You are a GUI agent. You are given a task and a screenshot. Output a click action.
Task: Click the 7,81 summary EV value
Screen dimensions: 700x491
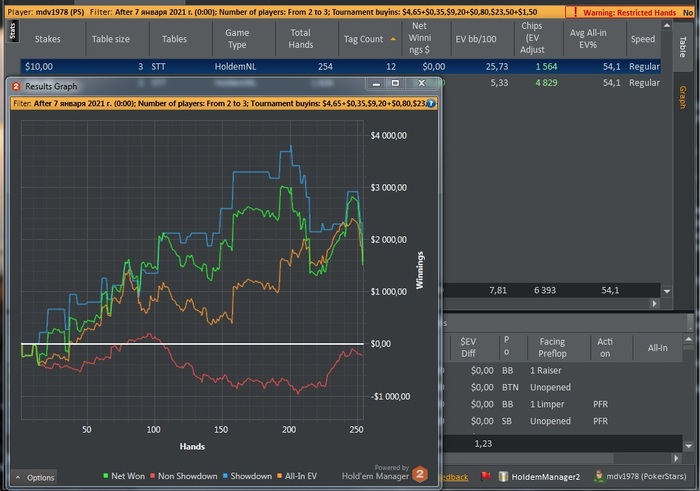coord(498,290)
